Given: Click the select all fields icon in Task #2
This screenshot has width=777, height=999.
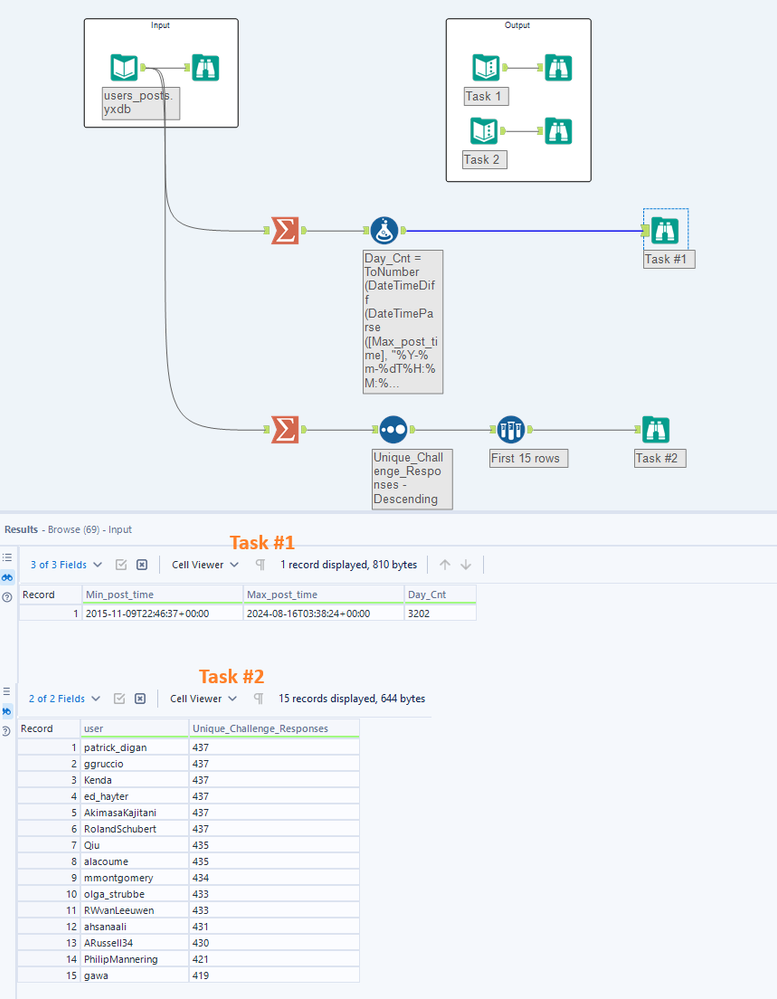Looking at the screenshot, I should point(119,698).
